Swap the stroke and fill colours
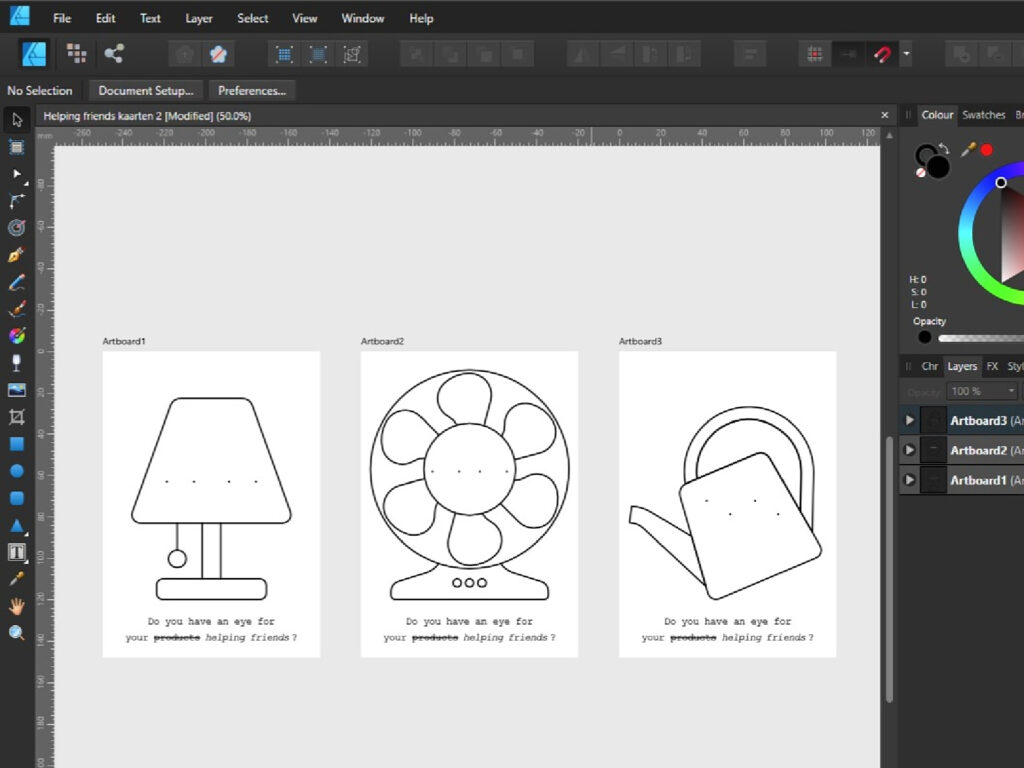The height and width of the screenshot is (768, 1024). click(x=943, y=149)
